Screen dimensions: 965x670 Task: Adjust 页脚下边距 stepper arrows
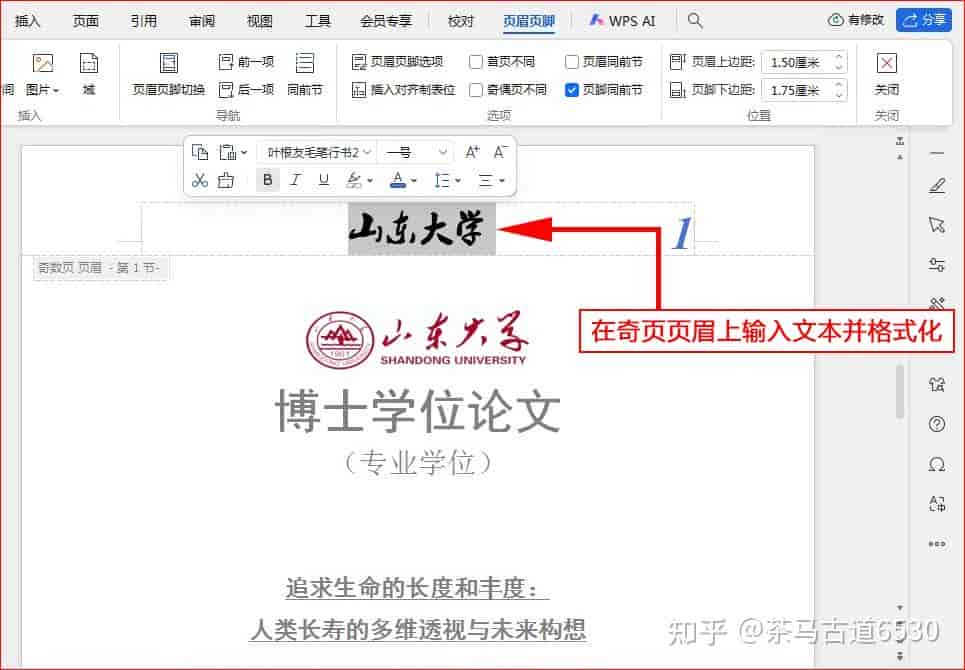(839, 90)
